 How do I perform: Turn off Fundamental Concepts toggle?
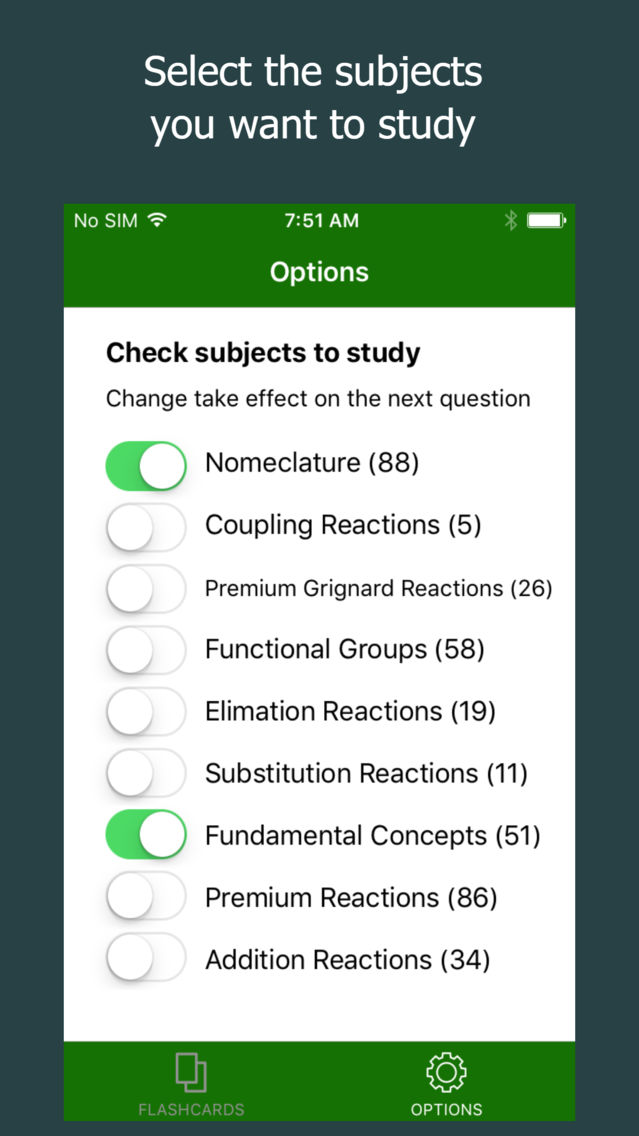tap(146, 835)
